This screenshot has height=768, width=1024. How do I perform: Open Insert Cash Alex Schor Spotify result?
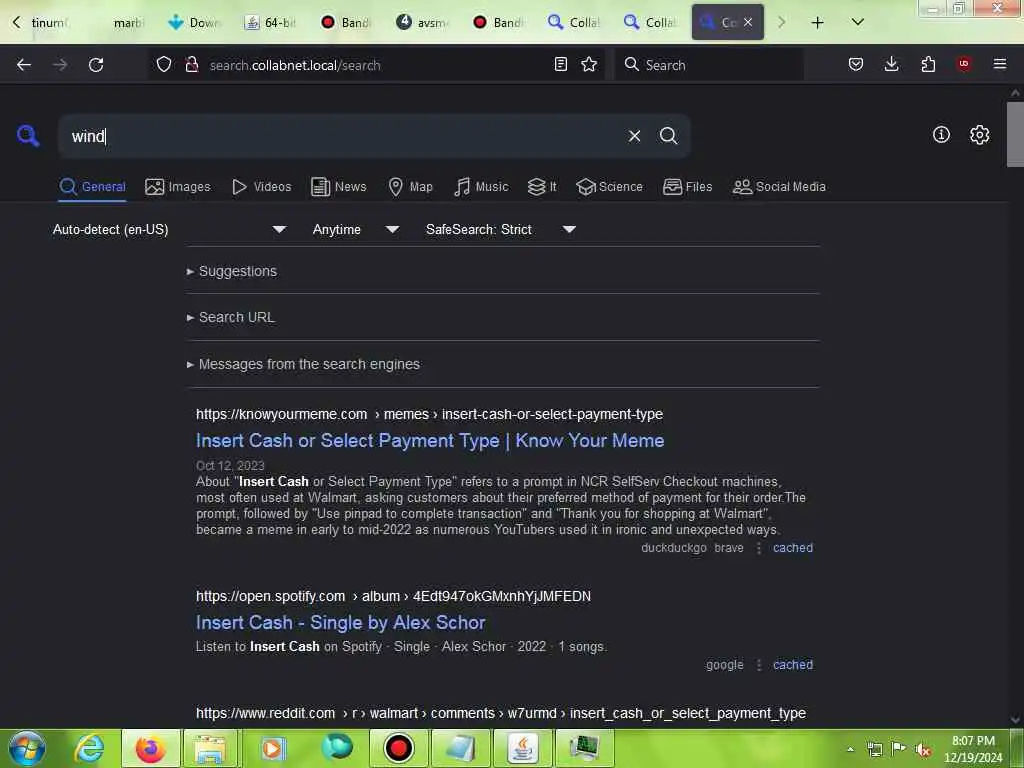coord(340,623)
